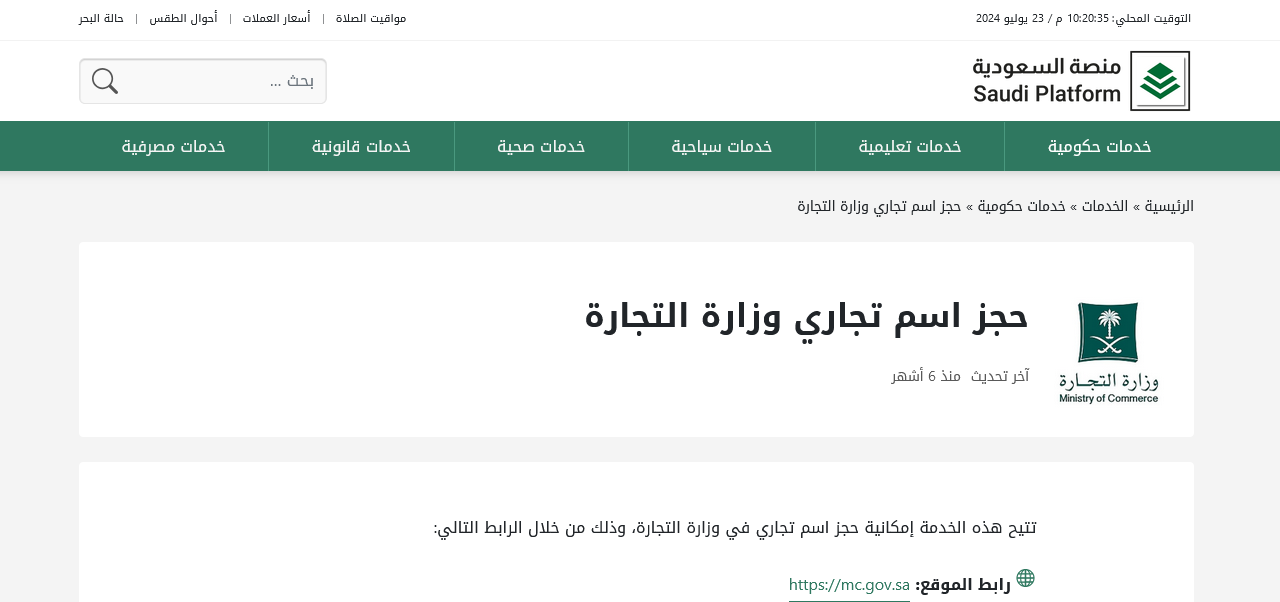This screenshot has width=1280, height=602.
Task: Open حالة البحر sea state link
Action: (102, 18)
